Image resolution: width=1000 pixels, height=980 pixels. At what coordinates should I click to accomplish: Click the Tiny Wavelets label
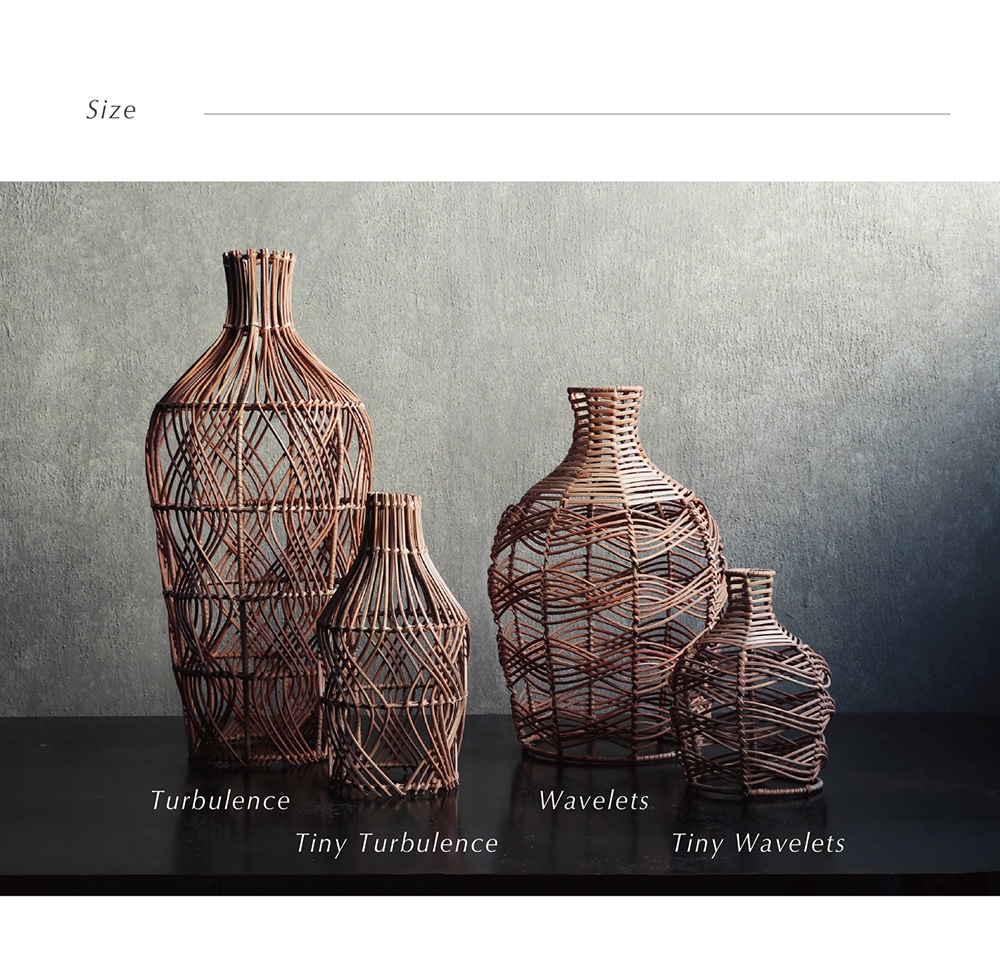(758, 843)
